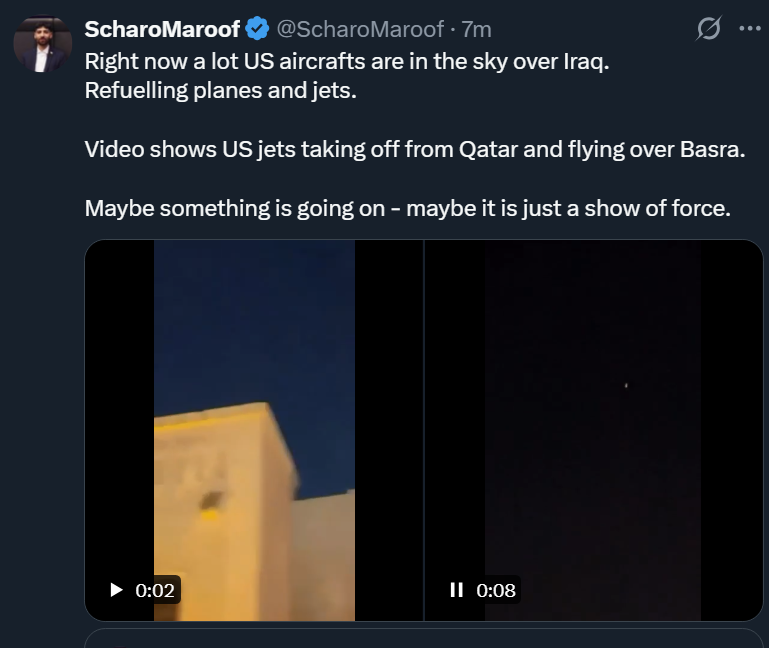Open the @ScharoMaroof handle link
The image size is (769, 648).
[360, 29]
